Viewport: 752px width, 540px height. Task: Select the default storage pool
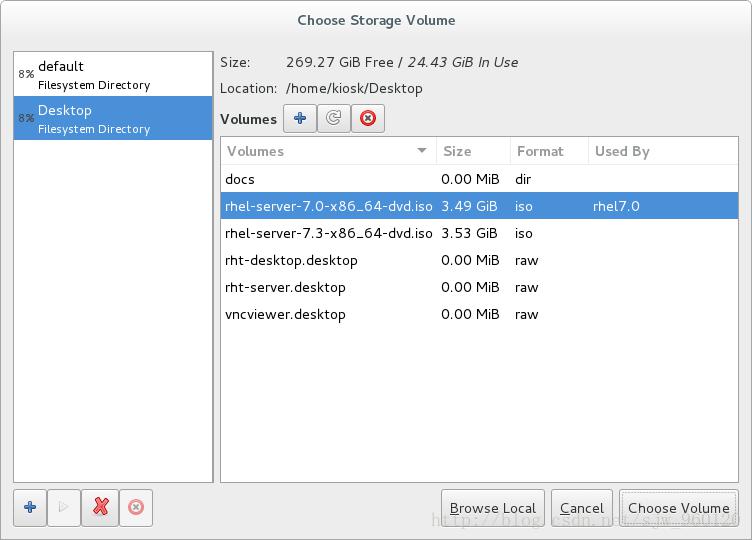pos(112,75)
